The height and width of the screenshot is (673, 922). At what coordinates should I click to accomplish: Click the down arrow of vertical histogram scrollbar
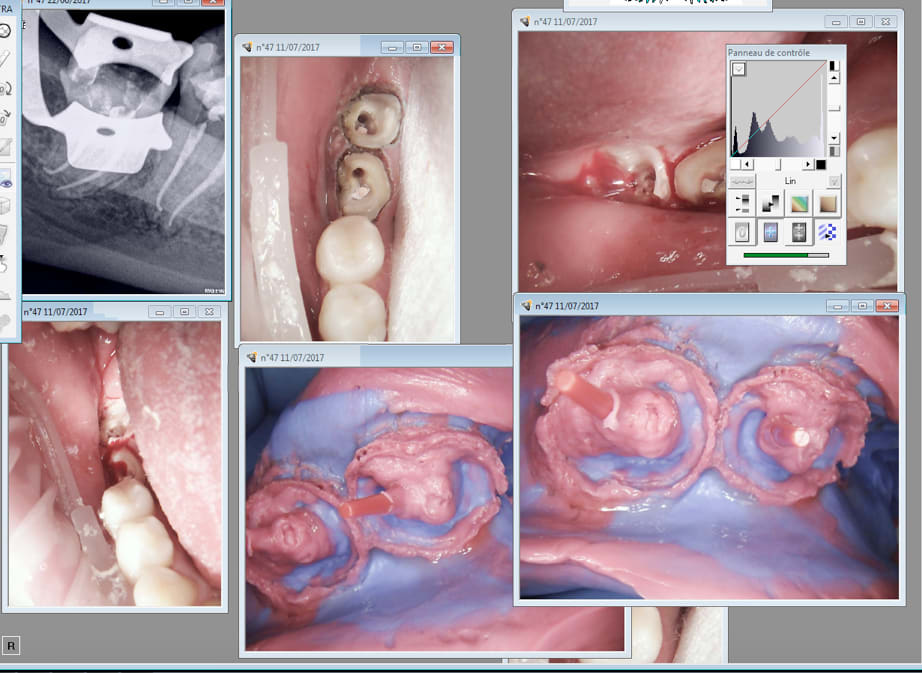click(x=834, y=138)
